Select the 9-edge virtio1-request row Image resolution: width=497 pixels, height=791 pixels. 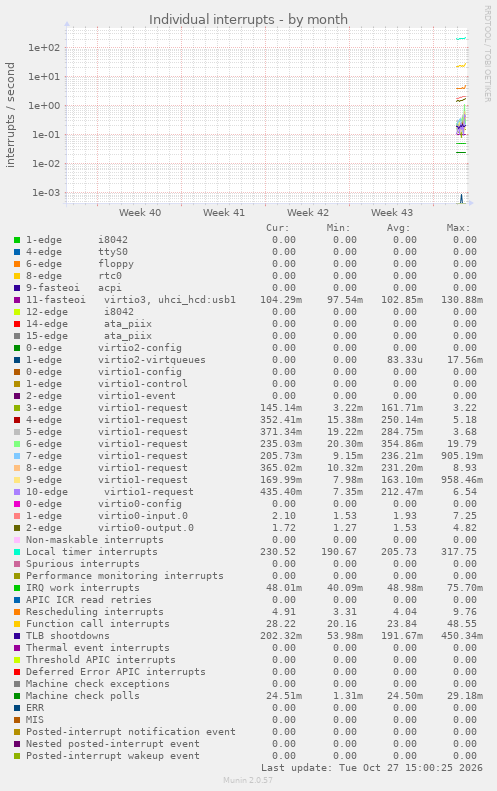[248, 480]
